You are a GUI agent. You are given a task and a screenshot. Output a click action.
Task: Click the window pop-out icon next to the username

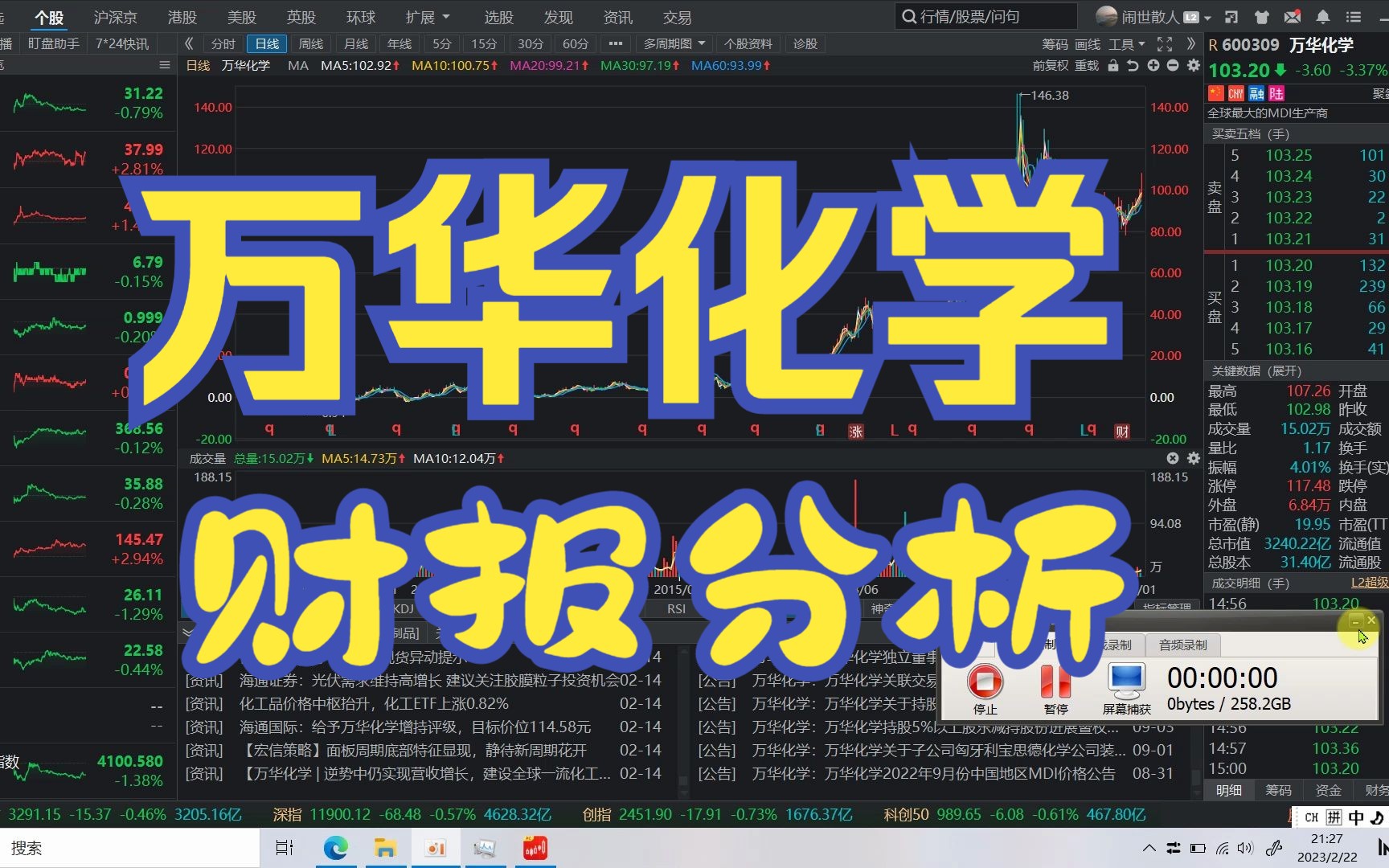coord(1231,17)
